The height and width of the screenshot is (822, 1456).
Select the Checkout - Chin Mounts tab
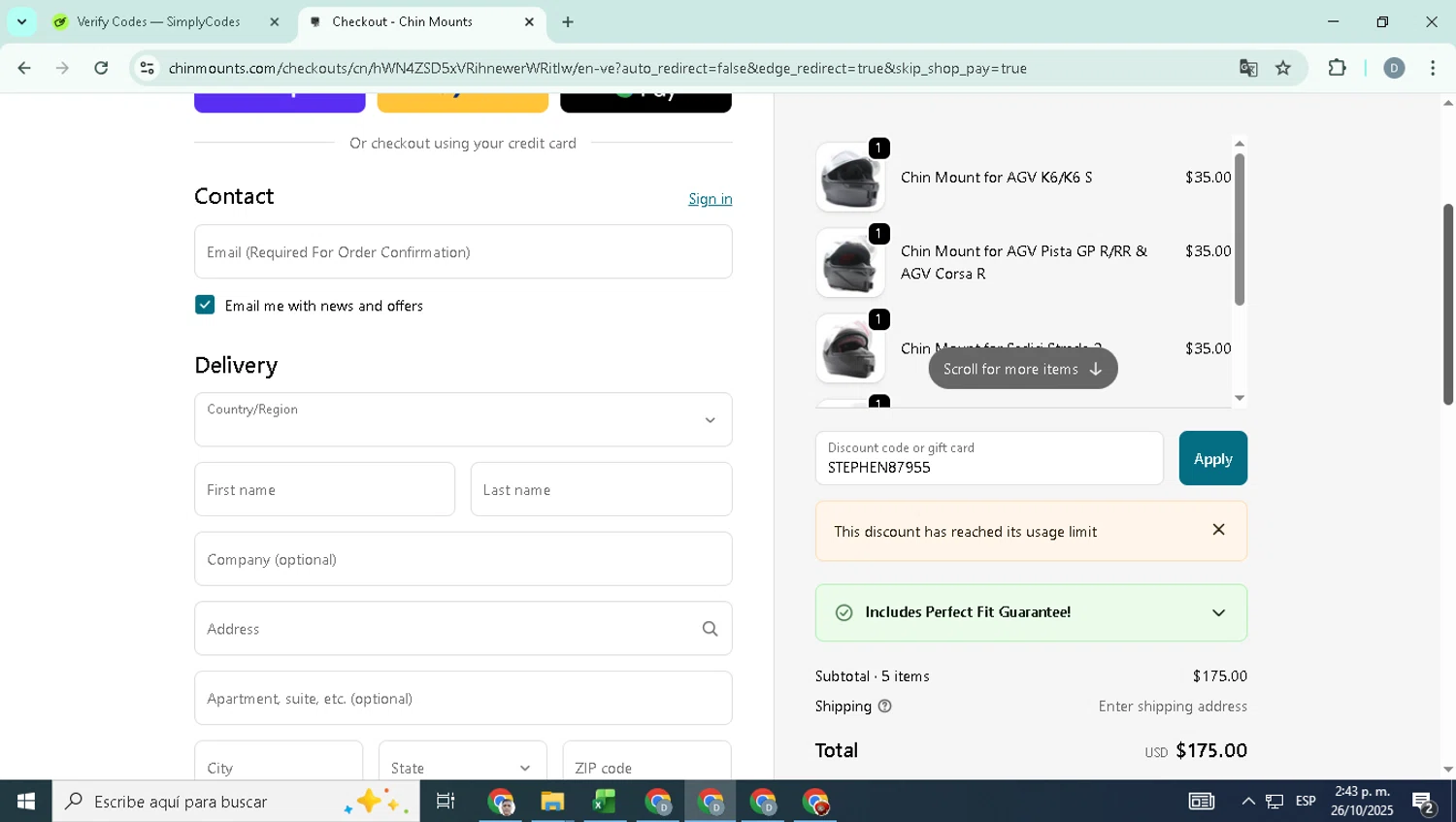pyautogui.click(x=402, y=21)
